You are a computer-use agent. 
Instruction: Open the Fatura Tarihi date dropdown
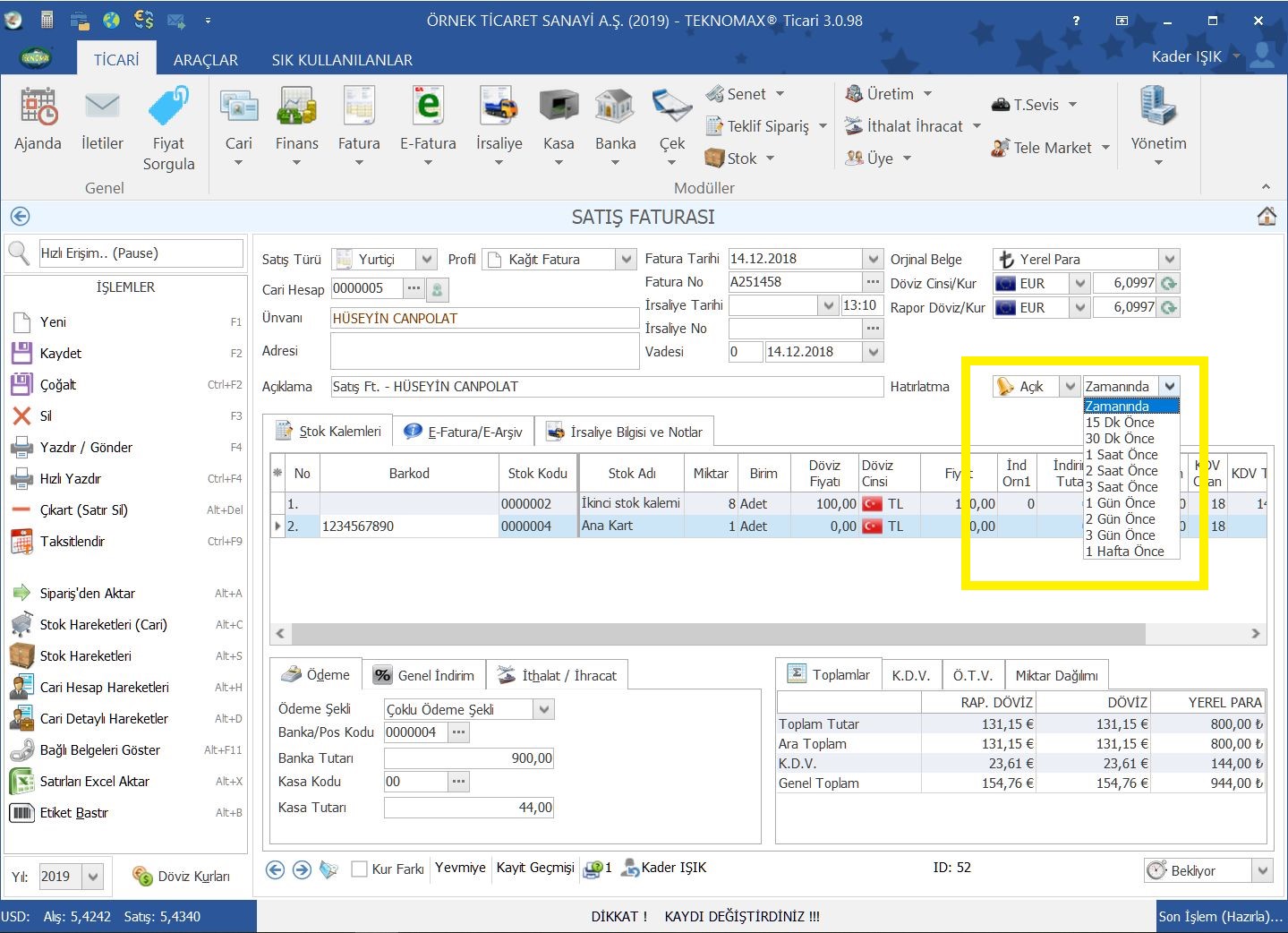click(873, 260)
